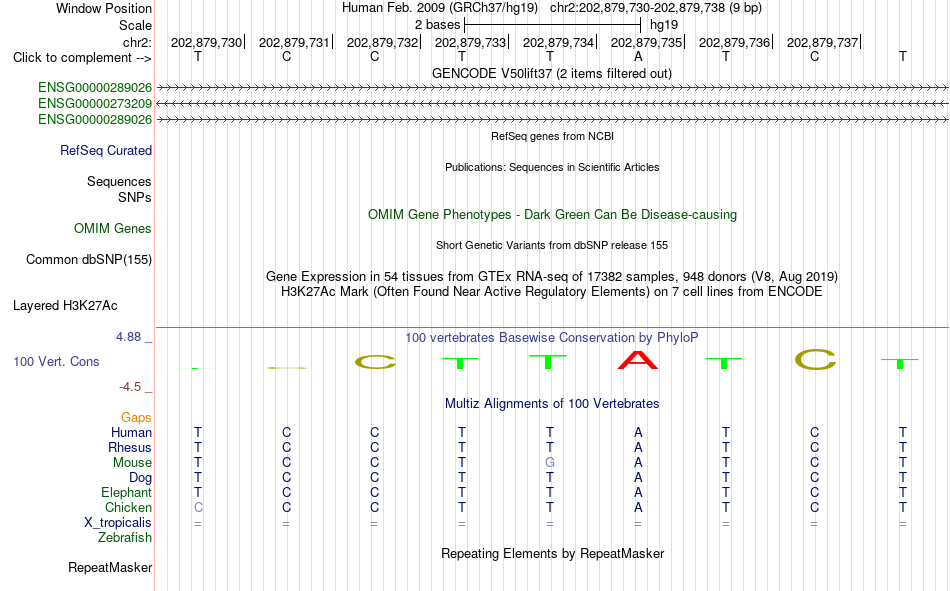Open 'Gene Expression in 54 tissues from GTEx' title
Image resolution: width=950 pixels, height=591 pixels.
click(x=552, y=276)
